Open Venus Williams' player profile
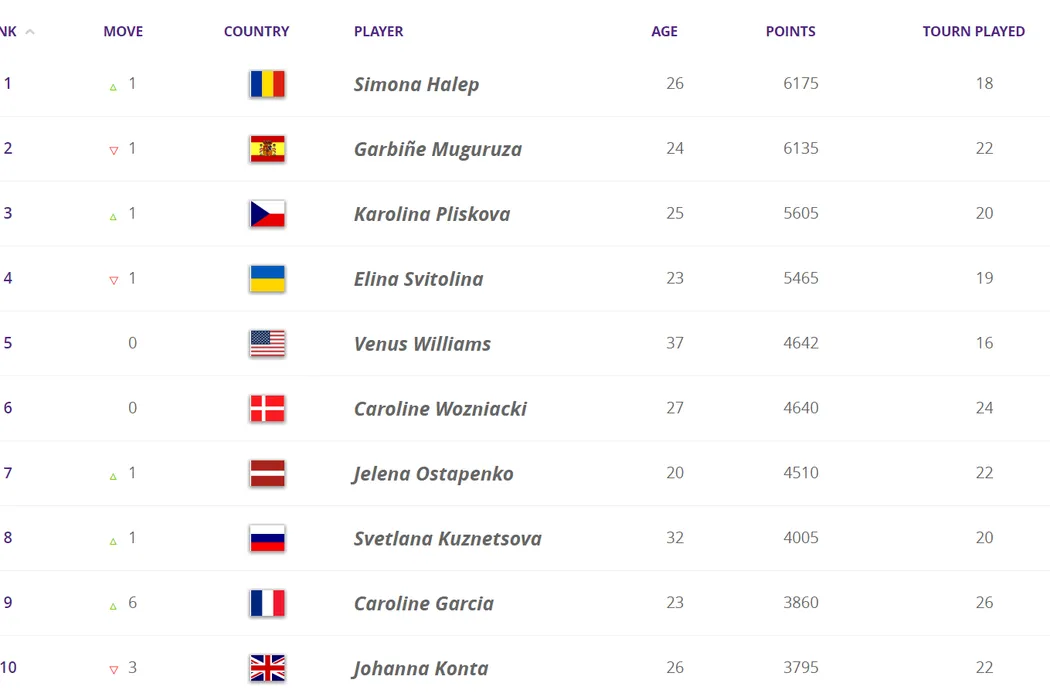The image size is (1050, 700). pyautogui.click(x=422, y=345)
